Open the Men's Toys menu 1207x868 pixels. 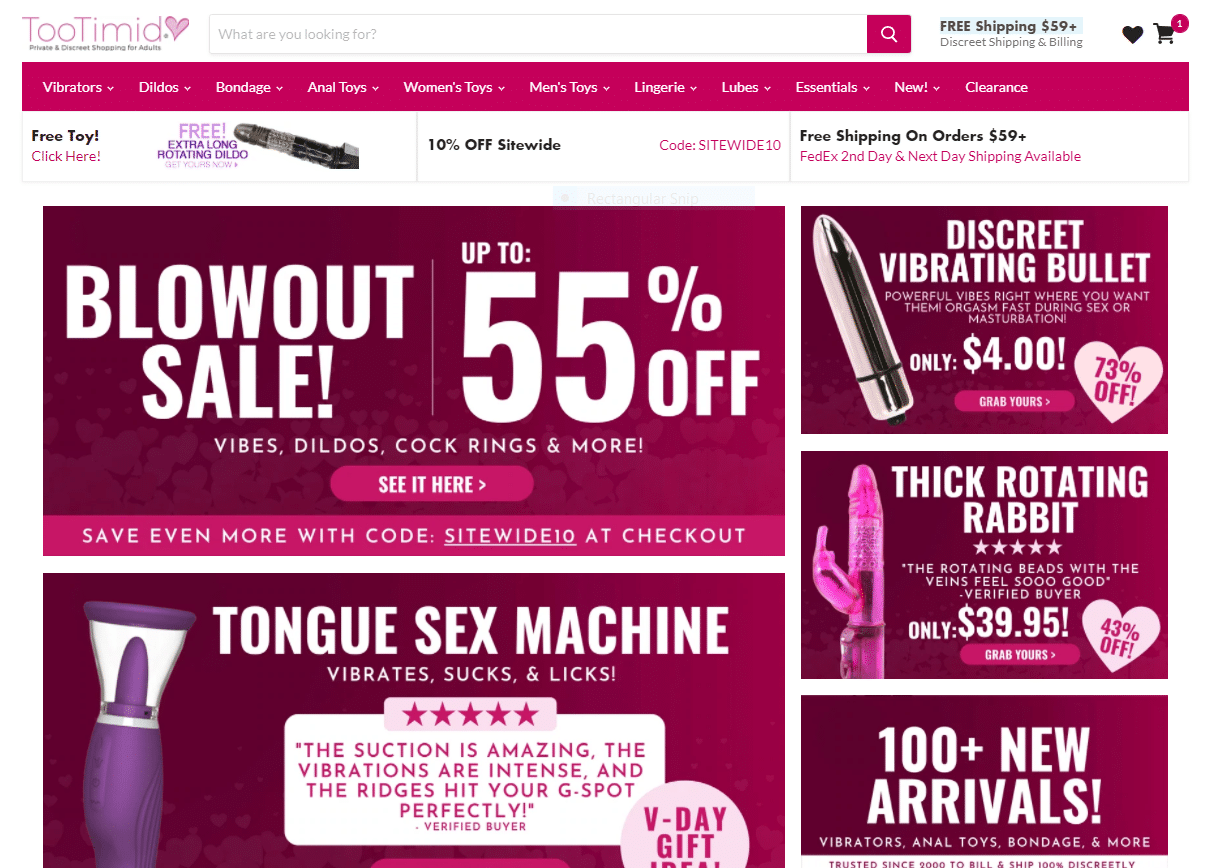tap(569, 87)
